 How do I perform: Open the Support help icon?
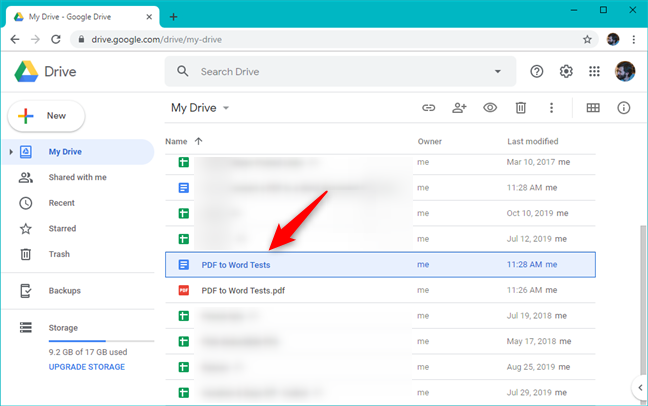[536, 72]
